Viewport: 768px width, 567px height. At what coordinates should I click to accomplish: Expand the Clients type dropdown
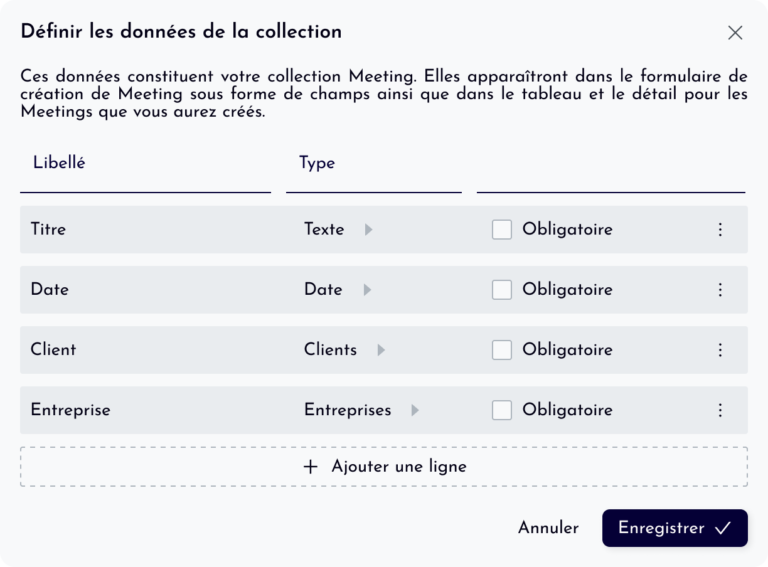point(381,350)
